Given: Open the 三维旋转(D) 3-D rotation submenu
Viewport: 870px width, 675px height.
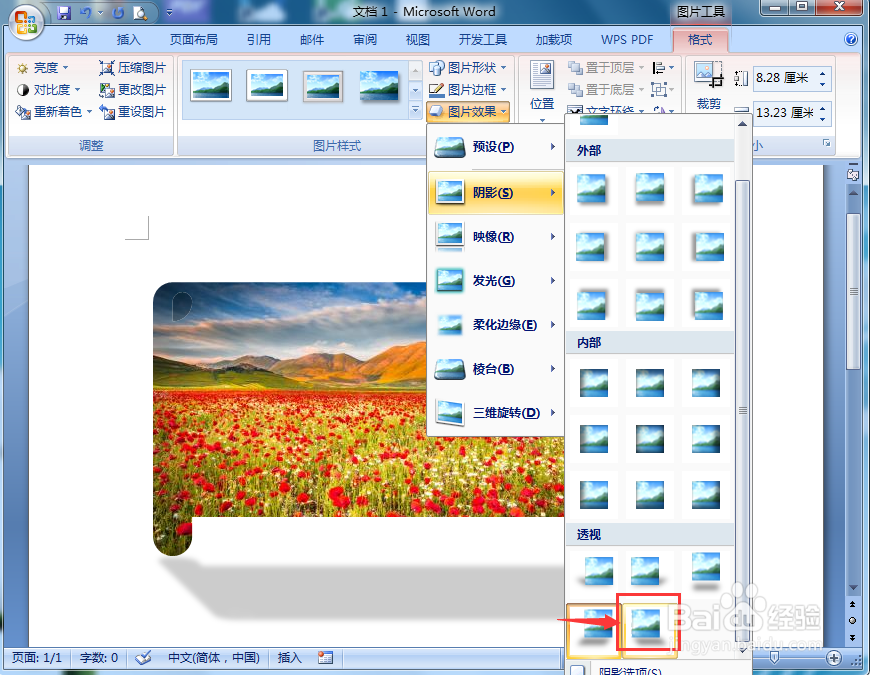Looking at the screenshot, I should (x=495, y=413).
